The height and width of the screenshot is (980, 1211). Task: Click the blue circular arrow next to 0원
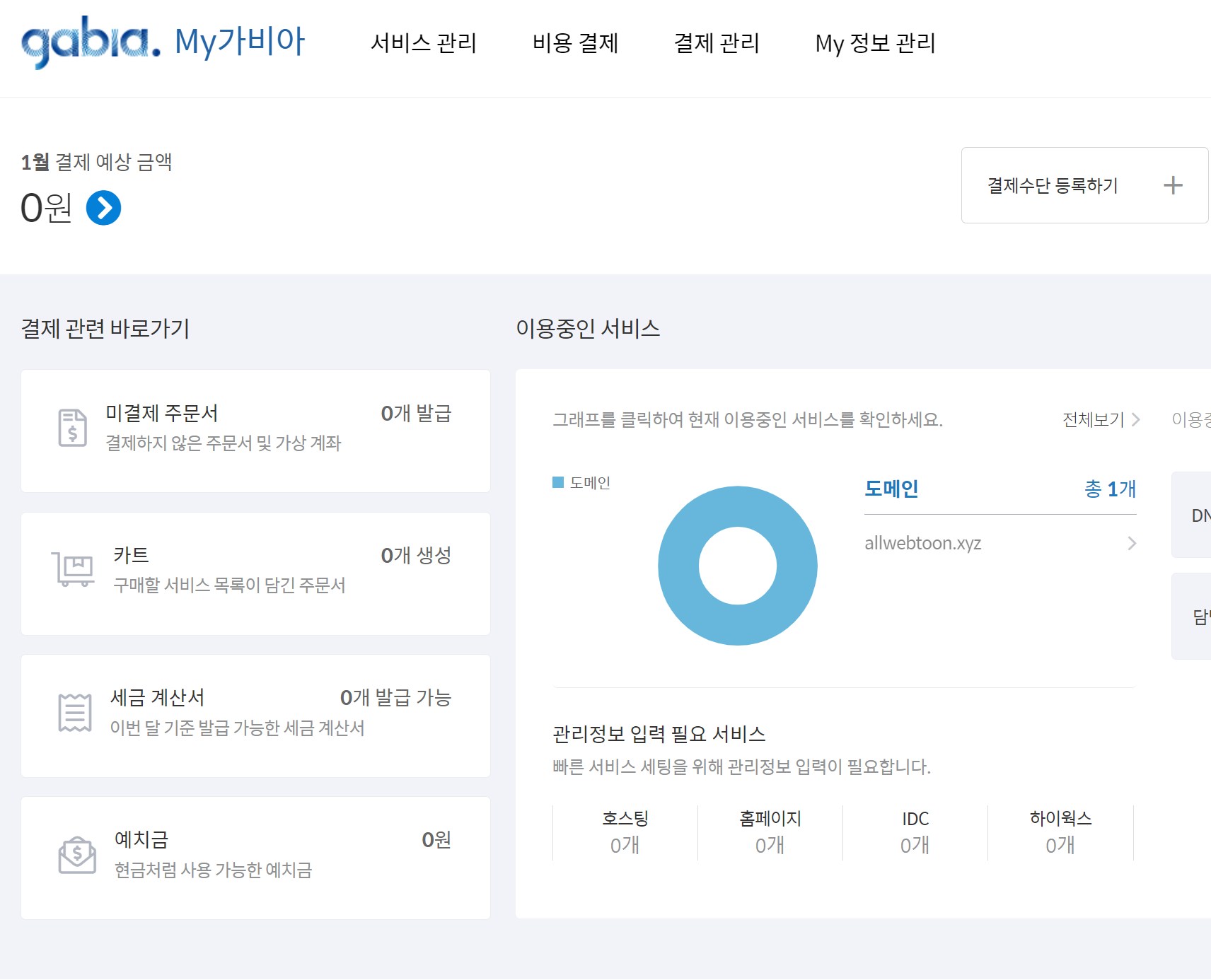coord(103,207)
